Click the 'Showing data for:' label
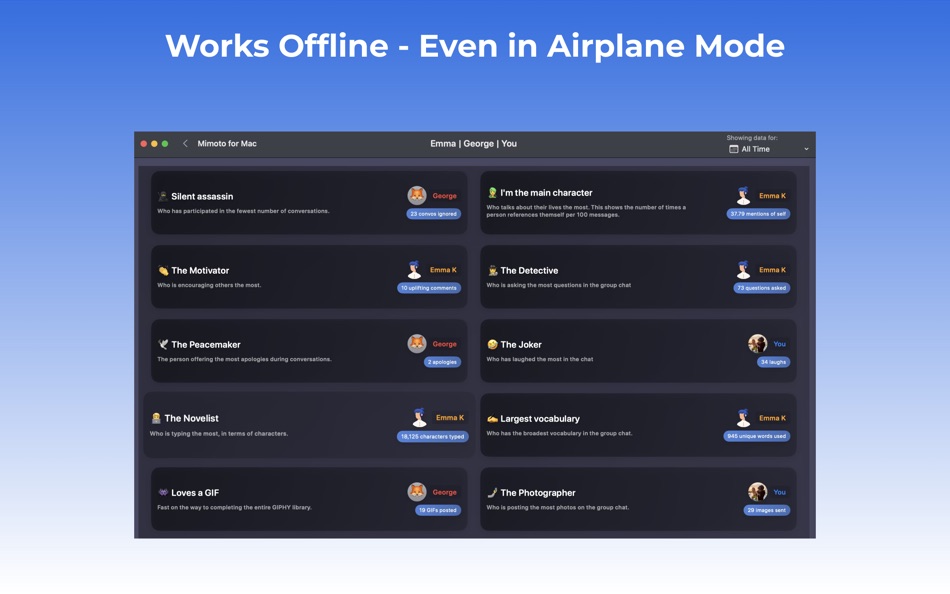The height and width of the screenshot is (594, 950). (x=752, y=138)
